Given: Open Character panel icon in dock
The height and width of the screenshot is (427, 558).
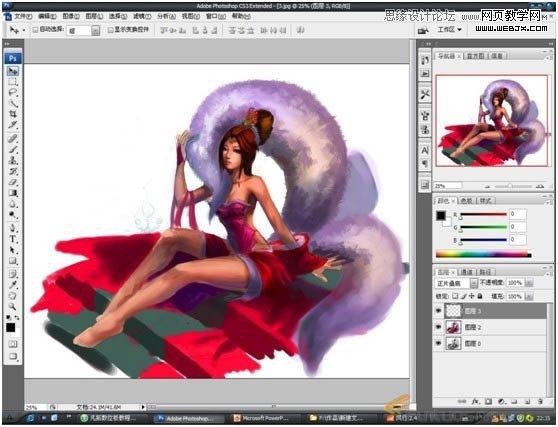Looking at the screenshot, I should [425, 151].
